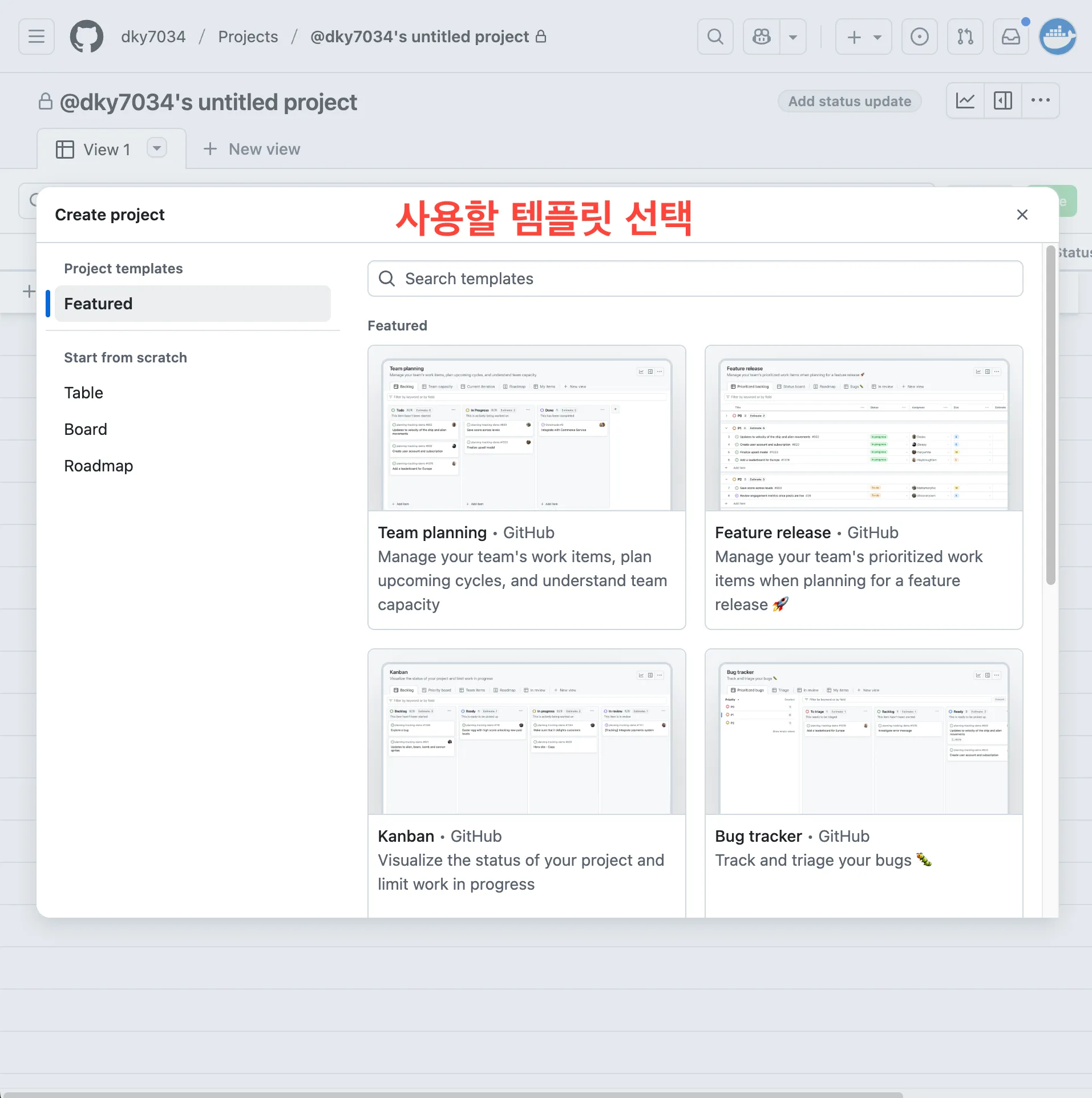Expand the View 1 options dropdown
The width and height of the screenshot is (1092, 1098).
coord(157,148)
